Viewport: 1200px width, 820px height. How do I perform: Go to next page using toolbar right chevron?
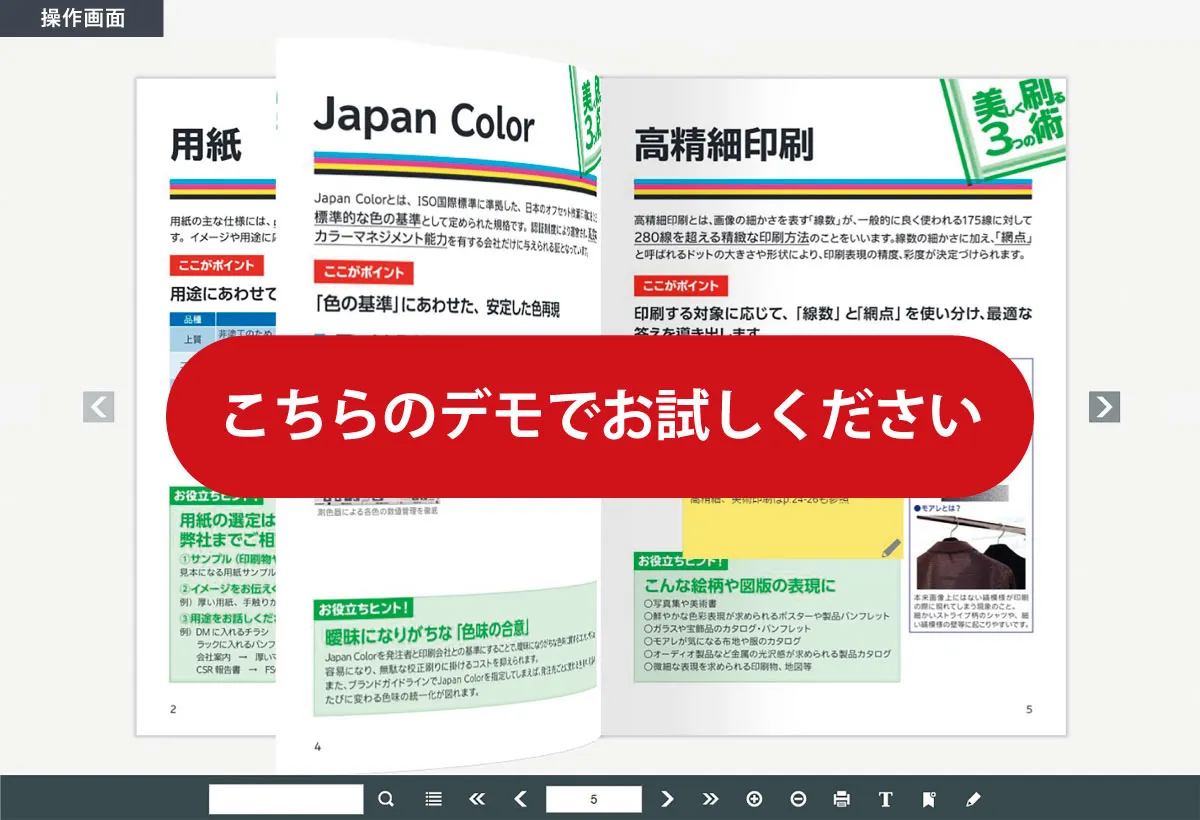click(668, 799)
